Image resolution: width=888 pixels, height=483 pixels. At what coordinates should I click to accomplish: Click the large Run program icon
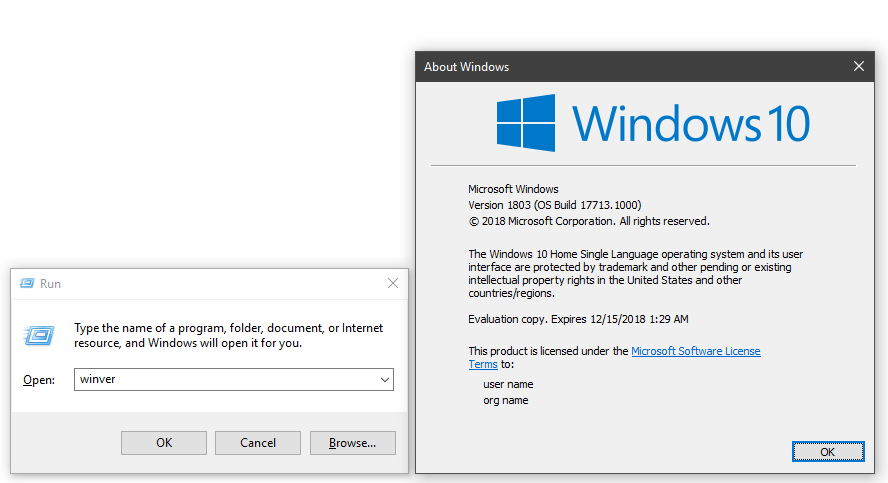[x=39, y=334]
